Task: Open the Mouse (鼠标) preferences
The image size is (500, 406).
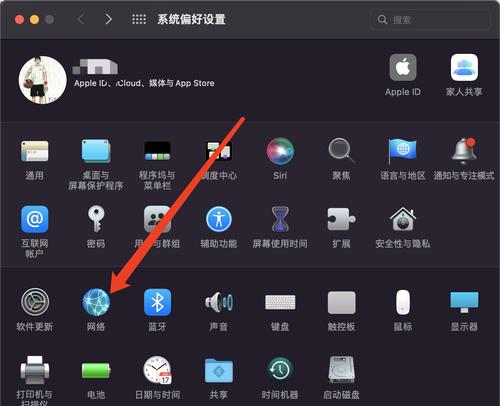Action: click(403, 302)
